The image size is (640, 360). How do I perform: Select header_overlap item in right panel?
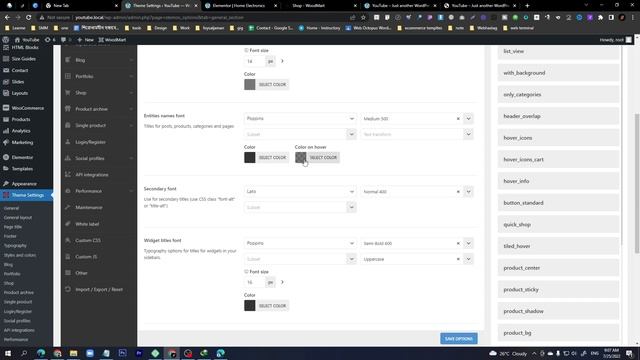coord(558,116)
